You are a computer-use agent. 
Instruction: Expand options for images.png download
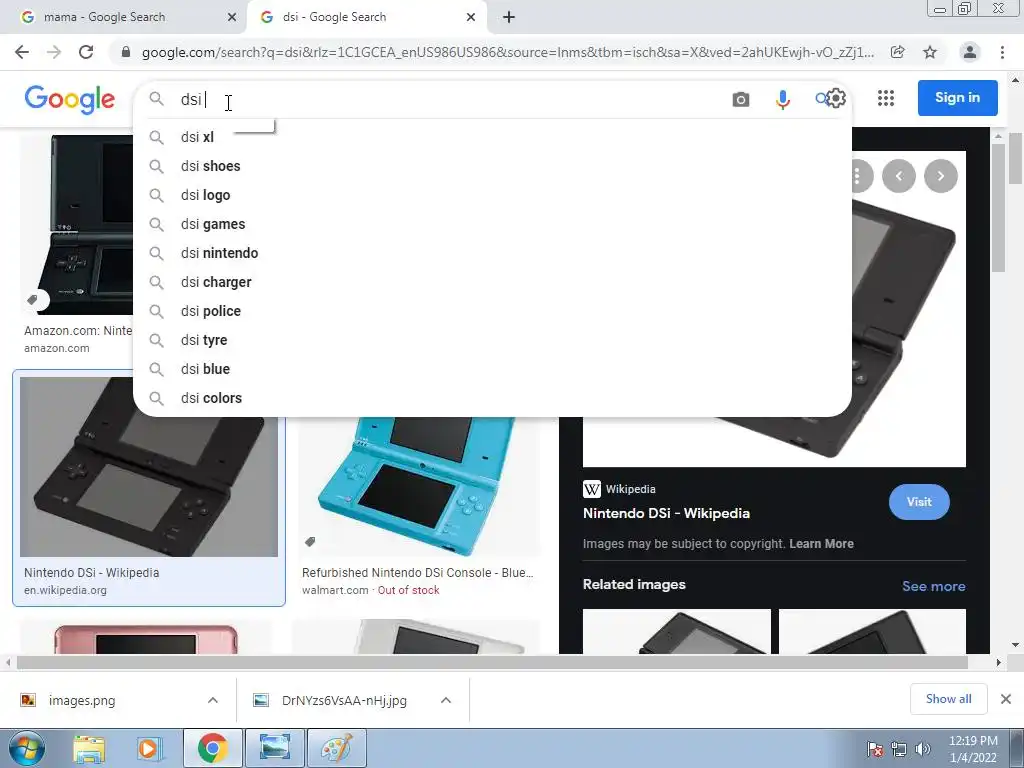[213, 700]
